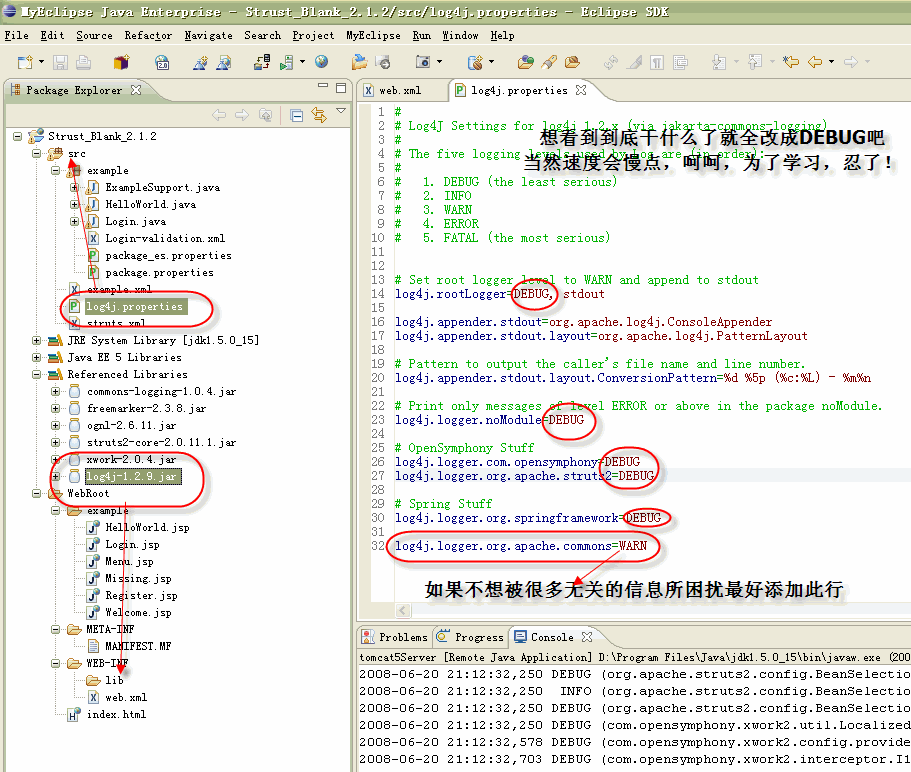This screenshot has height=772, width=911.
Task: Click the Package Explorer up-level icon
Action: tap(266, 116)
